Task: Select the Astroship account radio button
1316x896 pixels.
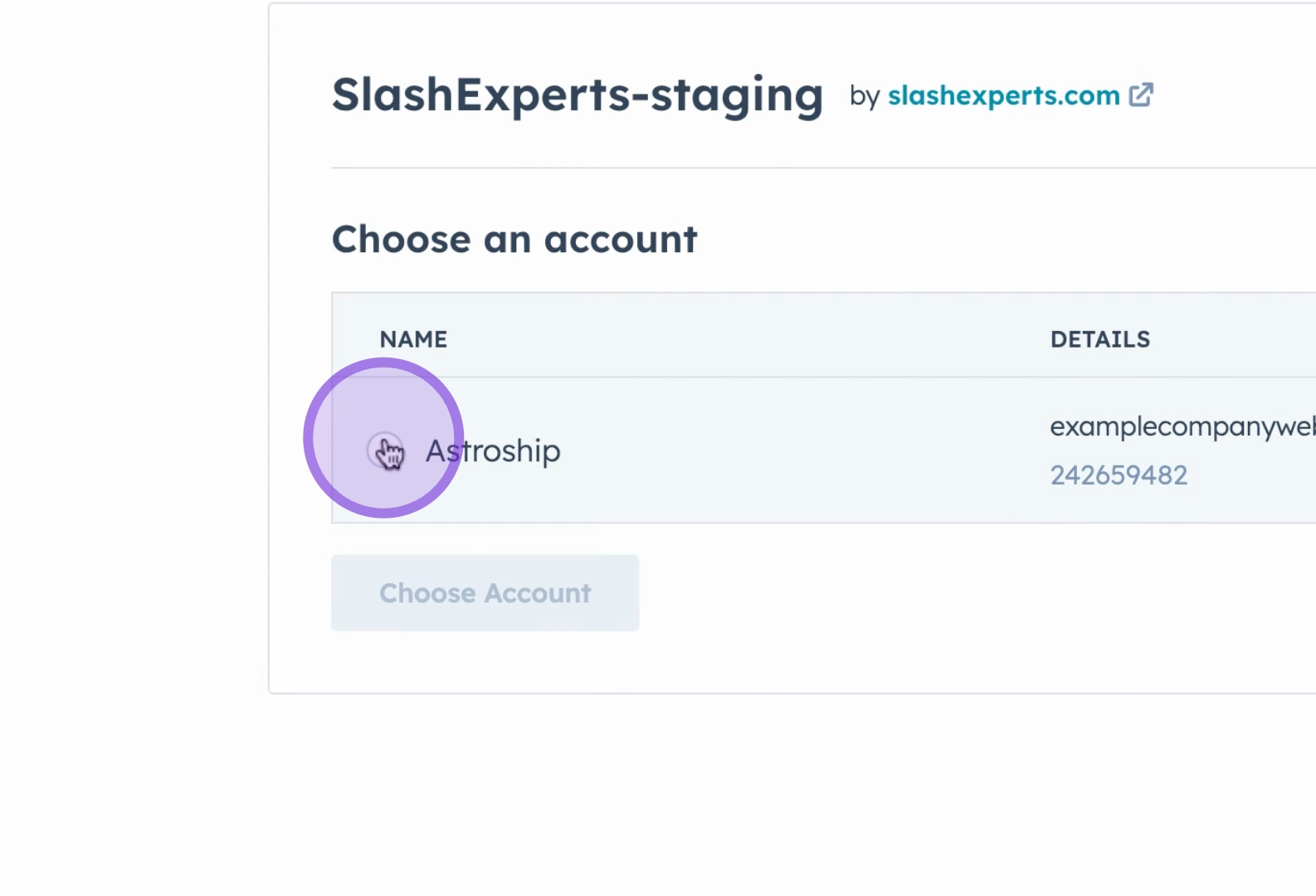Action: coord(384,450)
